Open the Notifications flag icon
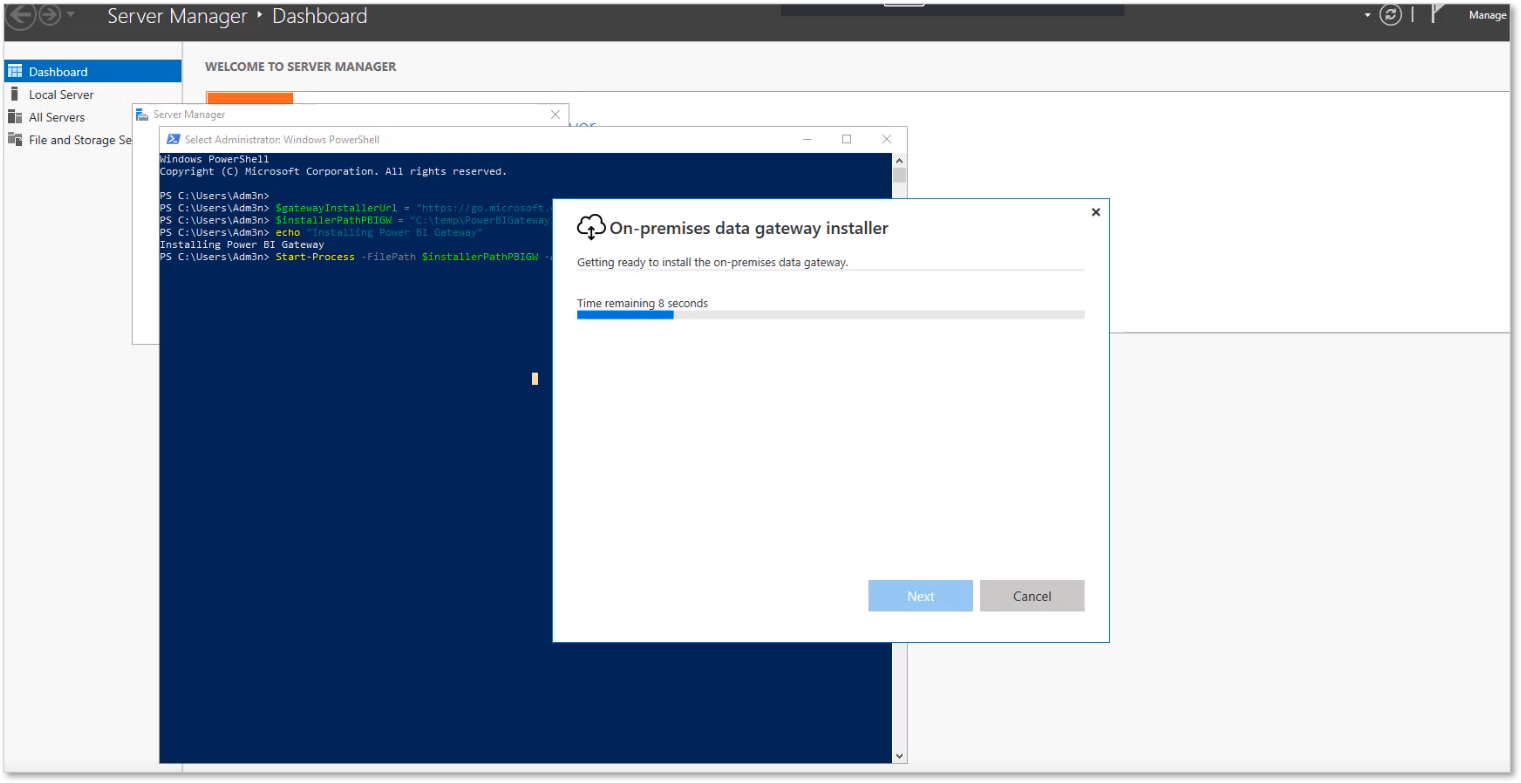This screenshot has height=783, width=1521. coord(1437,13)
